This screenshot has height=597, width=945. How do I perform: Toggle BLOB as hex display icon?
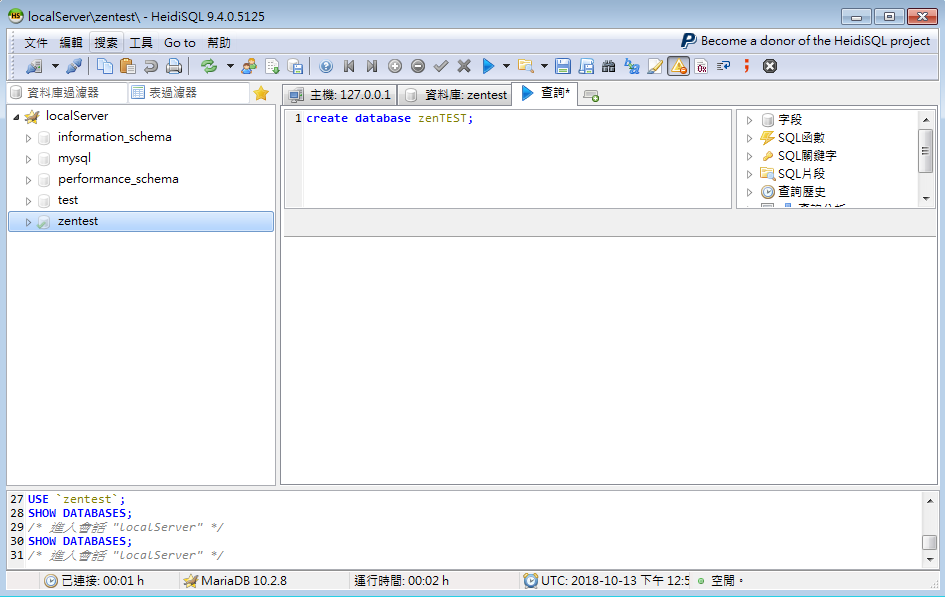coord(701,66)
